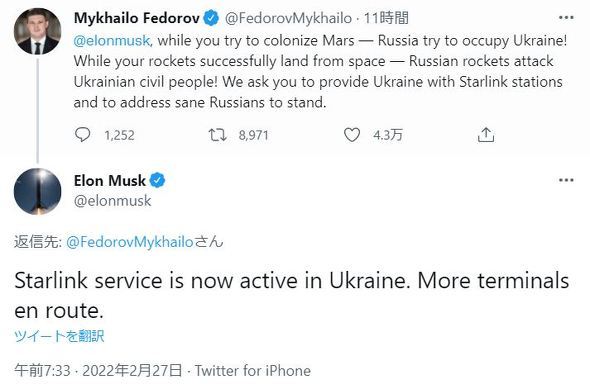This screenshot has width=590, height=389.
Task: Open Mykhailo Fedorov display name
Action: tap(137, 18)
